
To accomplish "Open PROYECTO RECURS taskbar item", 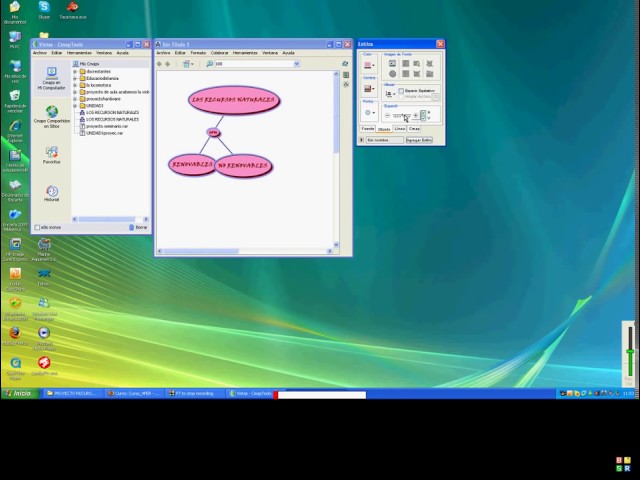I will tap(71, 393).
